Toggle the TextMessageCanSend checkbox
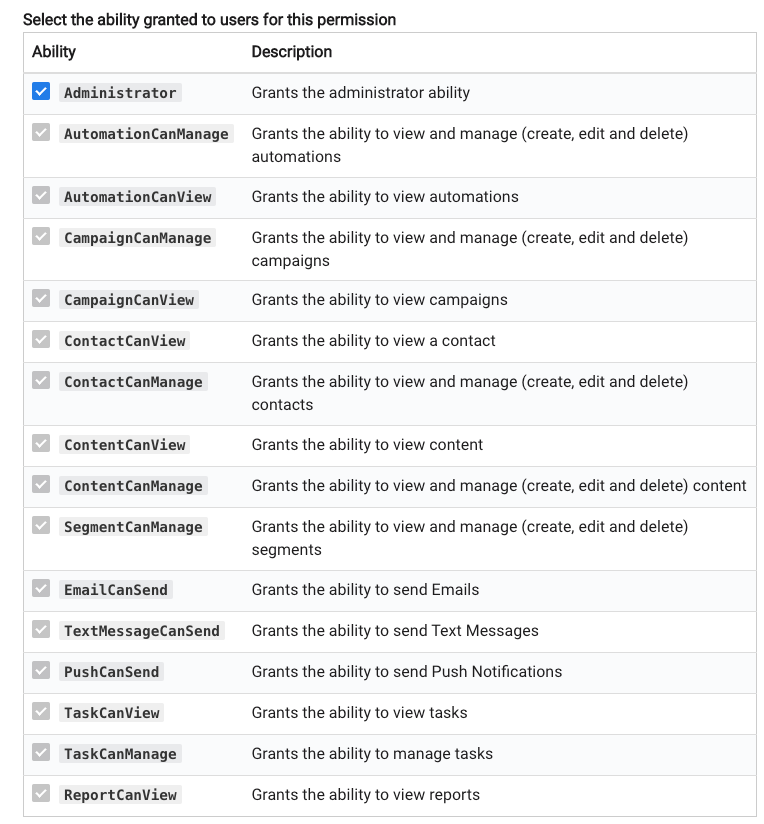Image resolution: width=764 pixels, height=824 pixels. click(x=41, y=630)
